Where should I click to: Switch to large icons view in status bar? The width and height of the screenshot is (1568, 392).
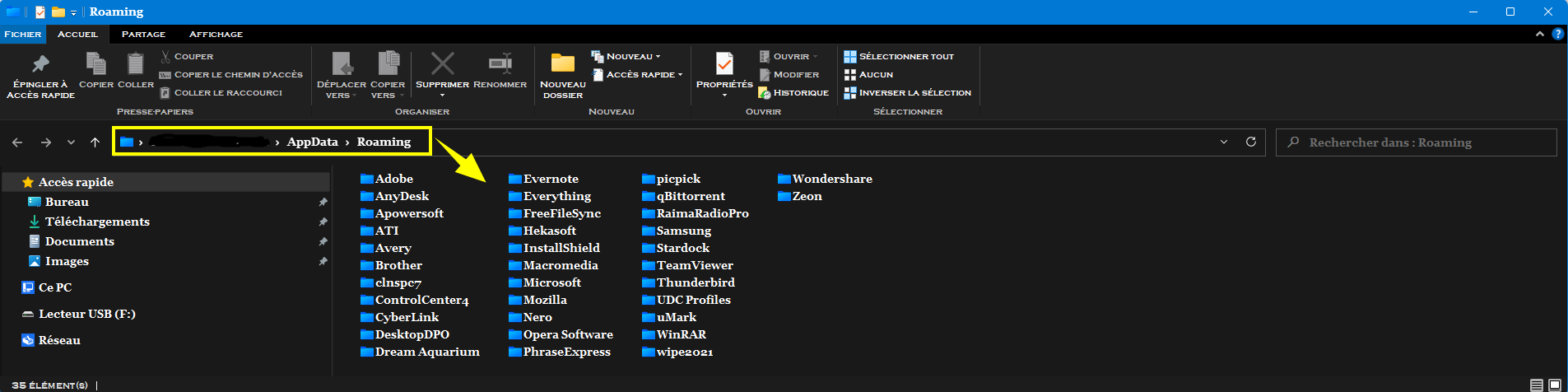[1555, 385]
